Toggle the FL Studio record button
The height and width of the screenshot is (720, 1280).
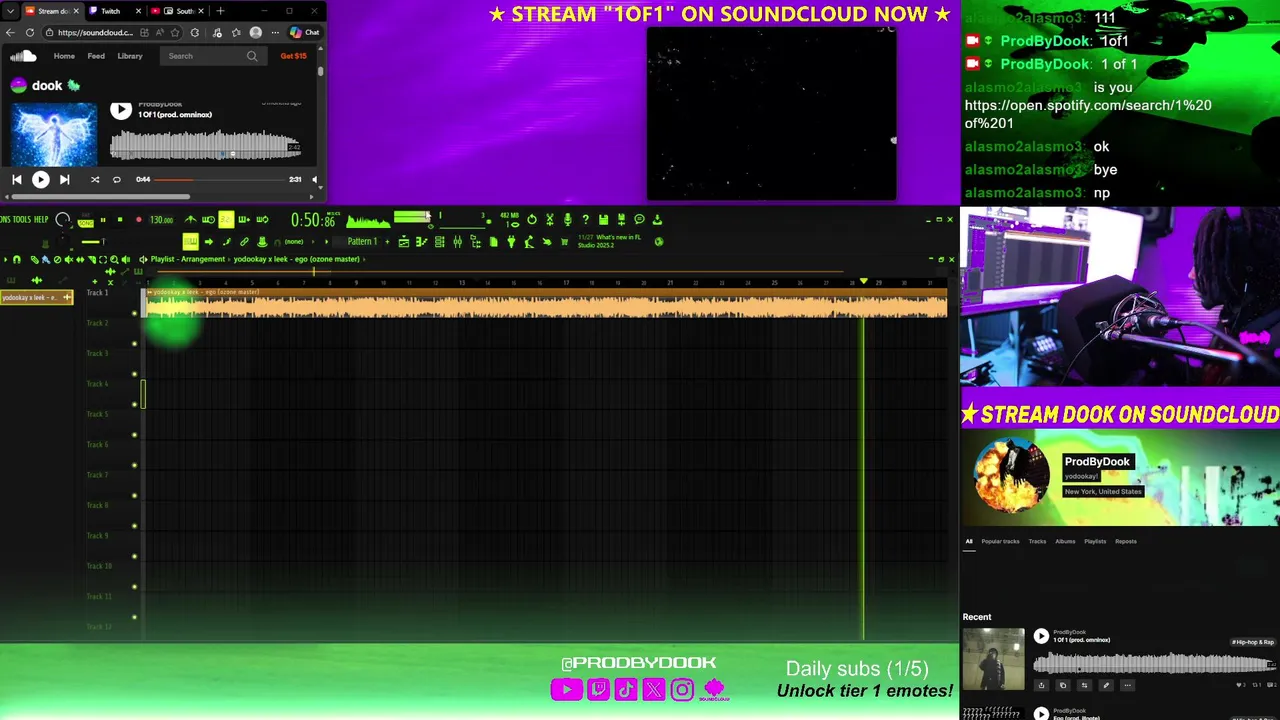coord(139,219)
